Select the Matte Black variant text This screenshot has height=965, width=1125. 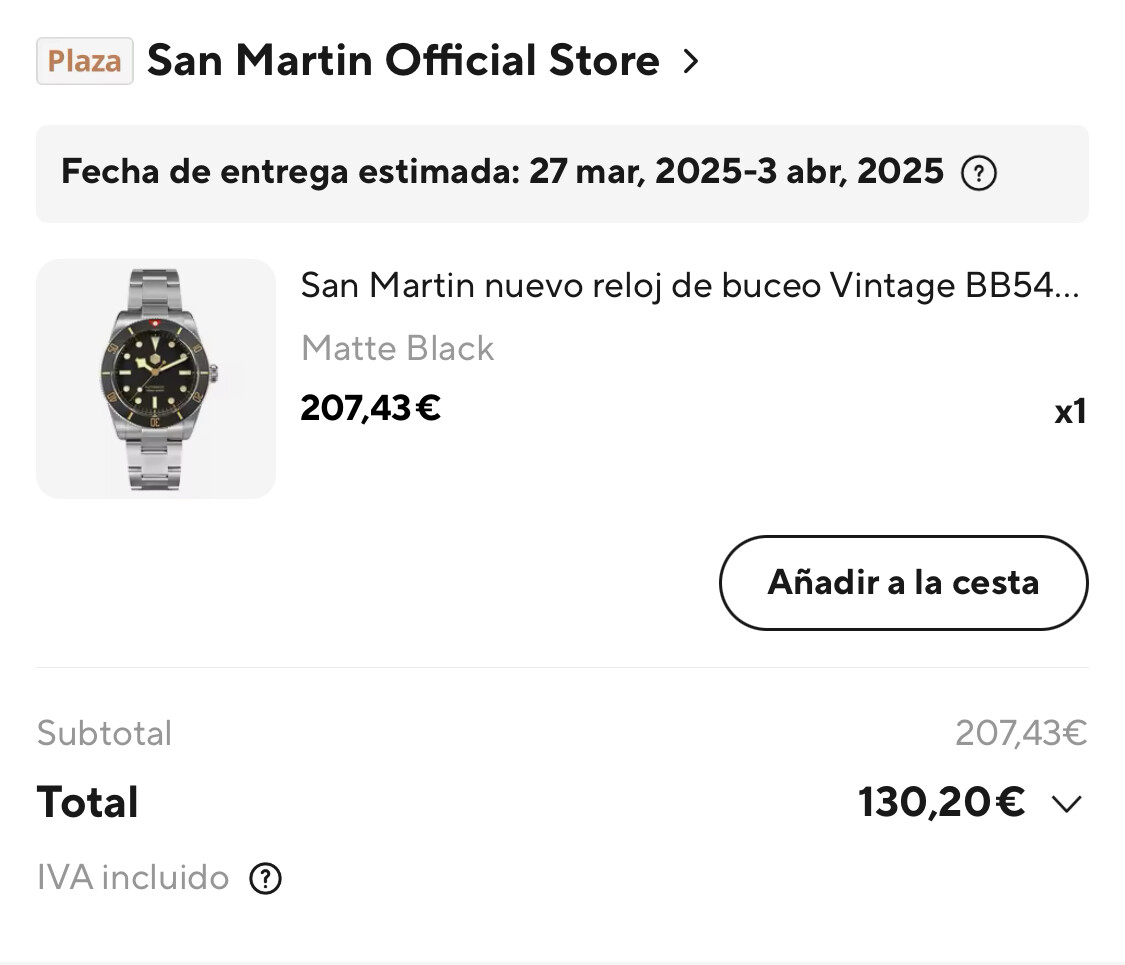[397, 348]
